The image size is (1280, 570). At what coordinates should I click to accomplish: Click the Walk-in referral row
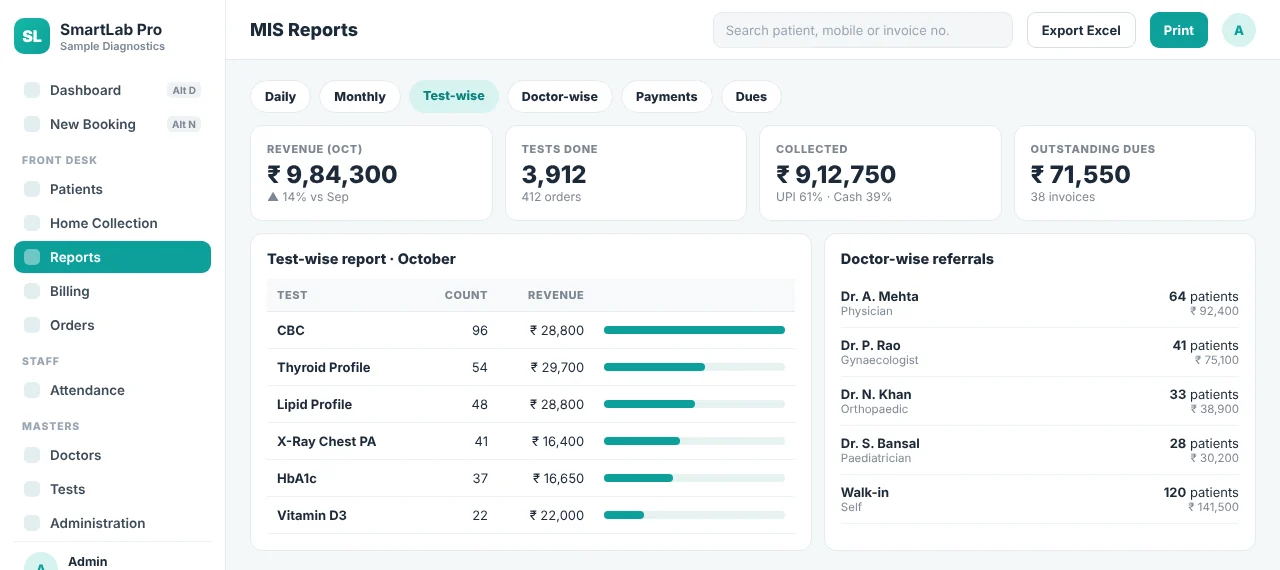[x=1040, y=499]
